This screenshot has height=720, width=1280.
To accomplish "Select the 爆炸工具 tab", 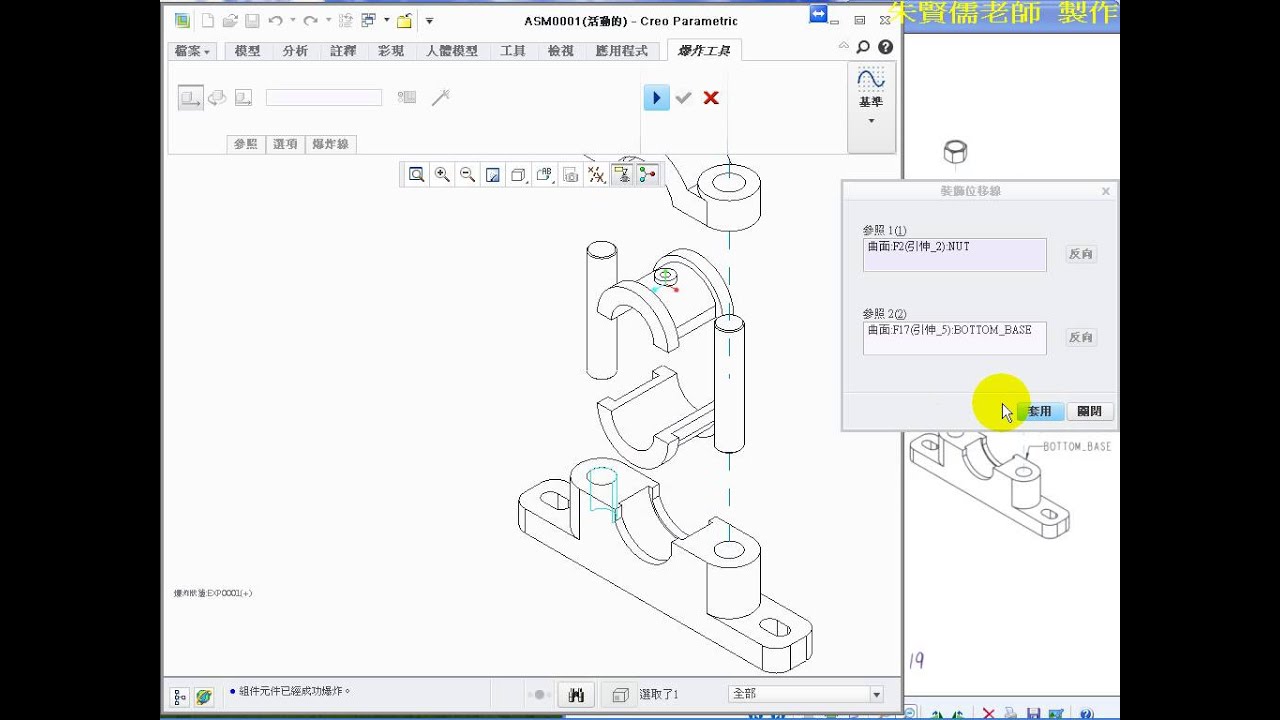I will coord(704,51).
